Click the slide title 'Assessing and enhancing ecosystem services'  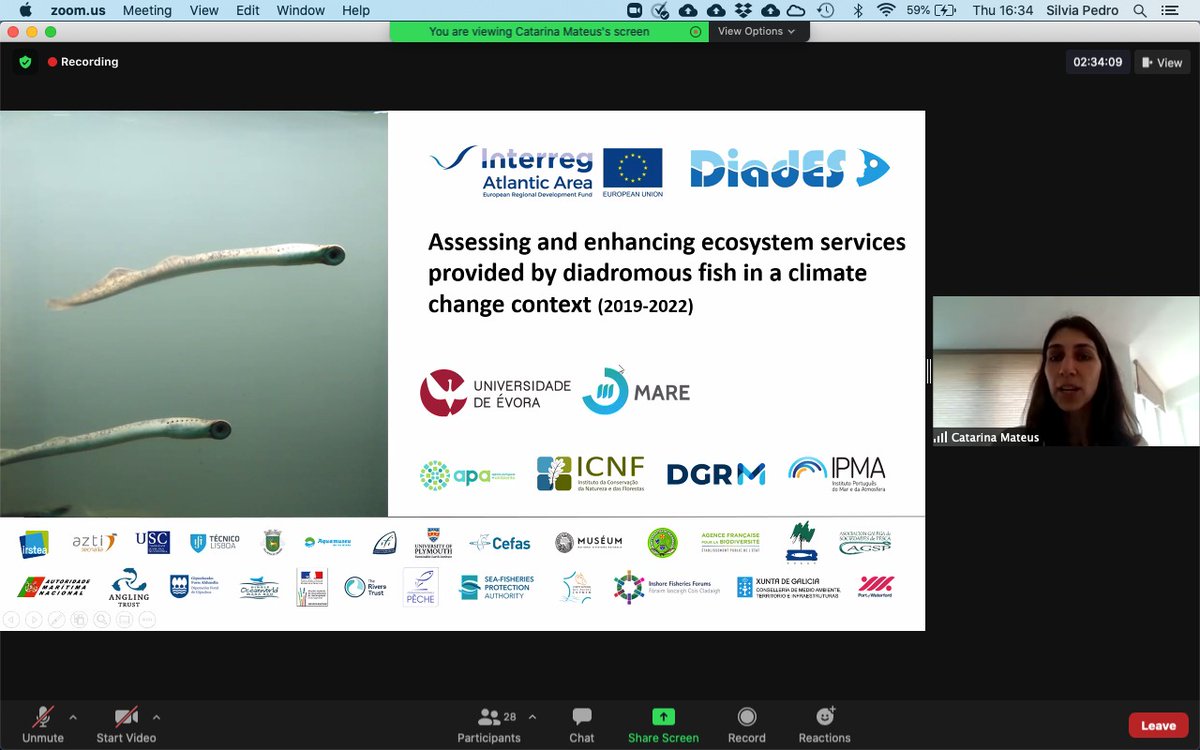[x=667, y=242]
